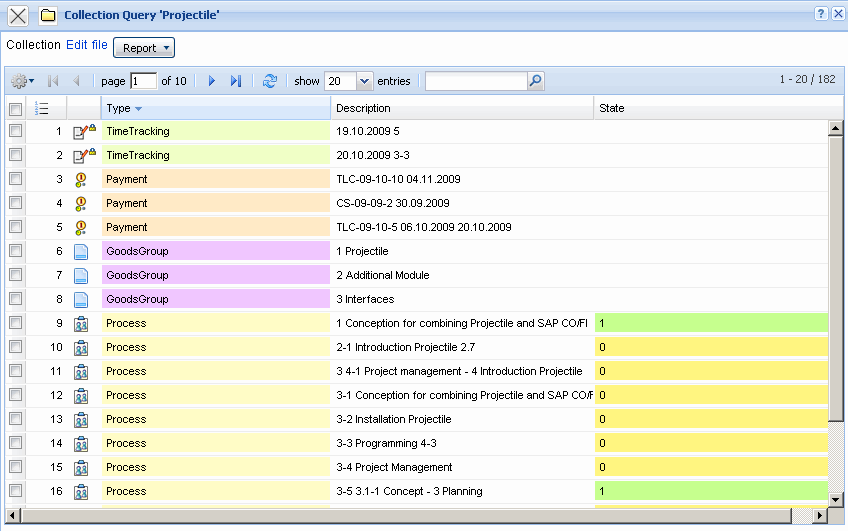The width and height of the screenshot is (848, 531).
Task: Open the gear settings dropdown menu
Action: (x=22, y=81)
